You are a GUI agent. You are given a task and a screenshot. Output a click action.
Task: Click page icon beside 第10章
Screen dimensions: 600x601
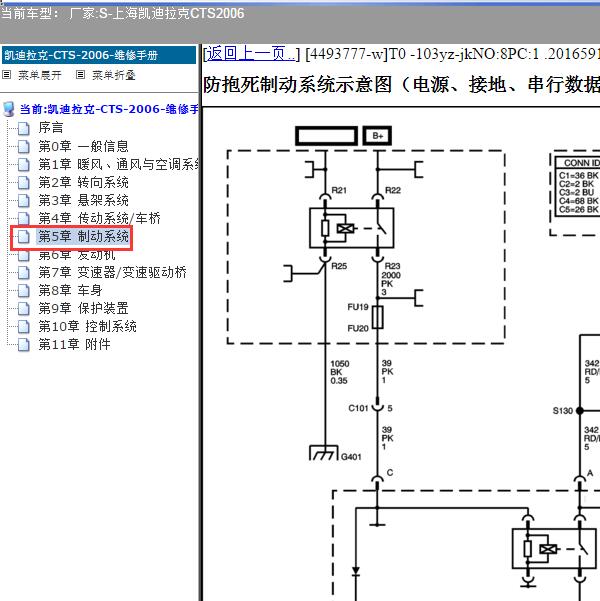[24, 327]
